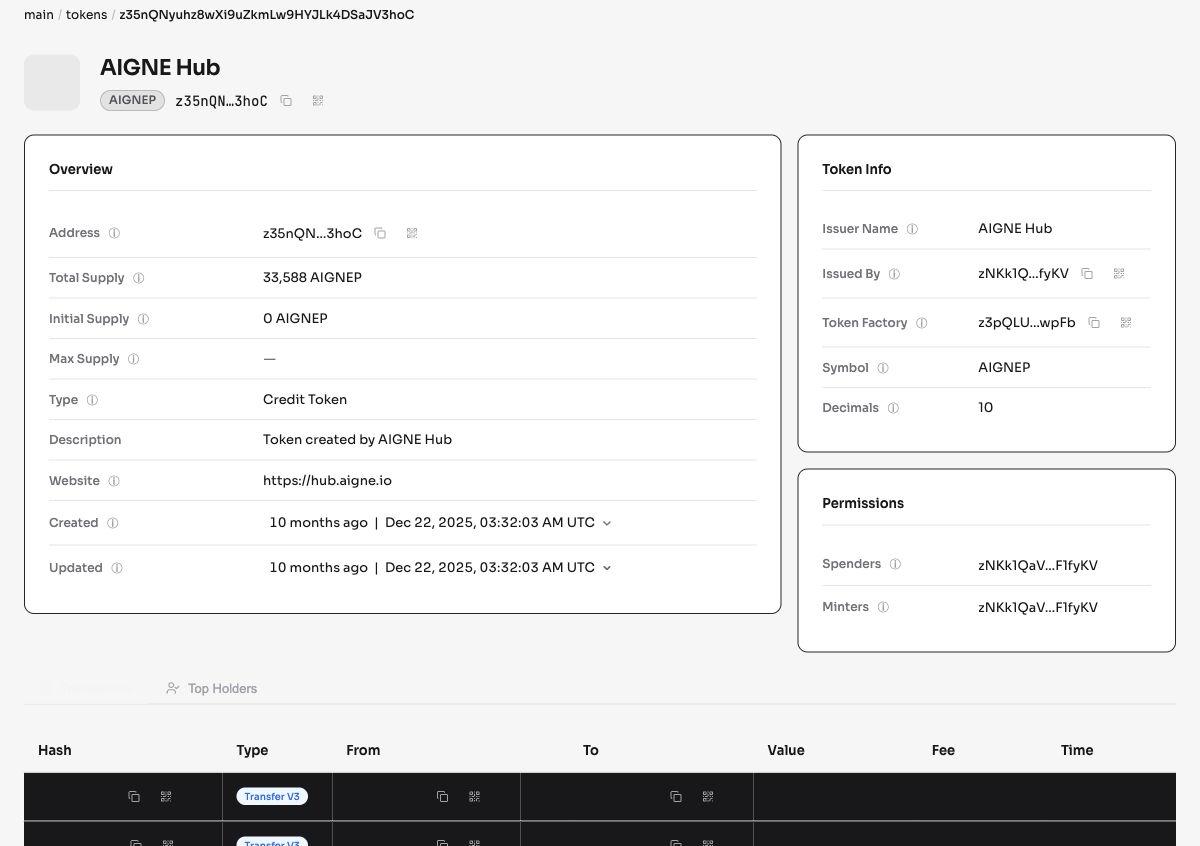Screen dimensions: 1200x846
Task: Click the full token address in the breadcrumb
Action: pos(267,15)
